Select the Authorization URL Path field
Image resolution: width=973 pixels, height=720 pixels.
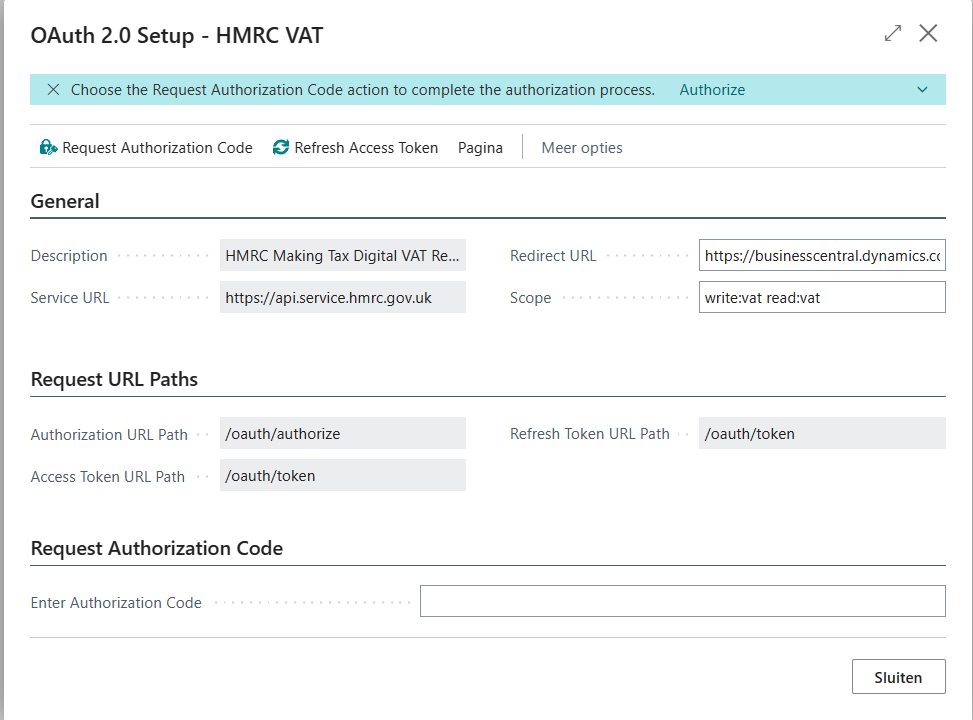click(x=343, y=433)
